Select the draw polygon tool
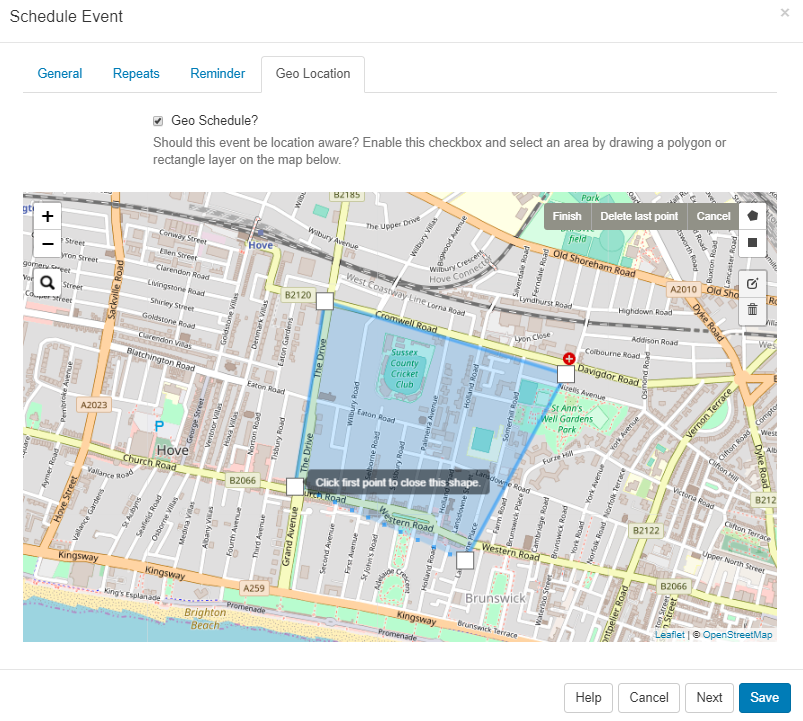The width and height of the screenshot is (803, 721). coord(752,216)
